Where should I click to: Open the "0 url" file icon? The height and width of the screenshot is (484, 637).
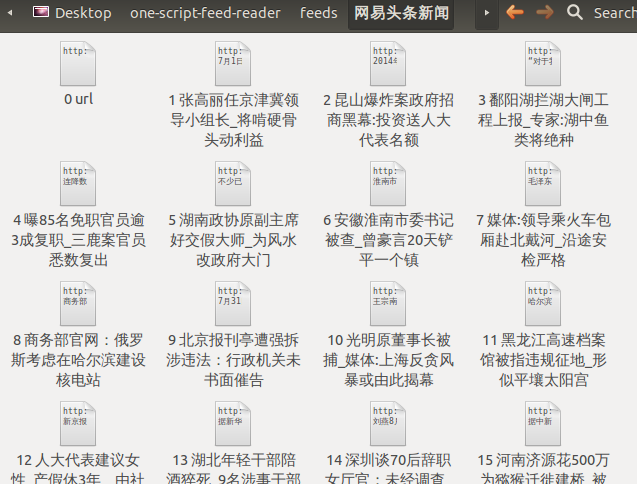tap(78, 63)
